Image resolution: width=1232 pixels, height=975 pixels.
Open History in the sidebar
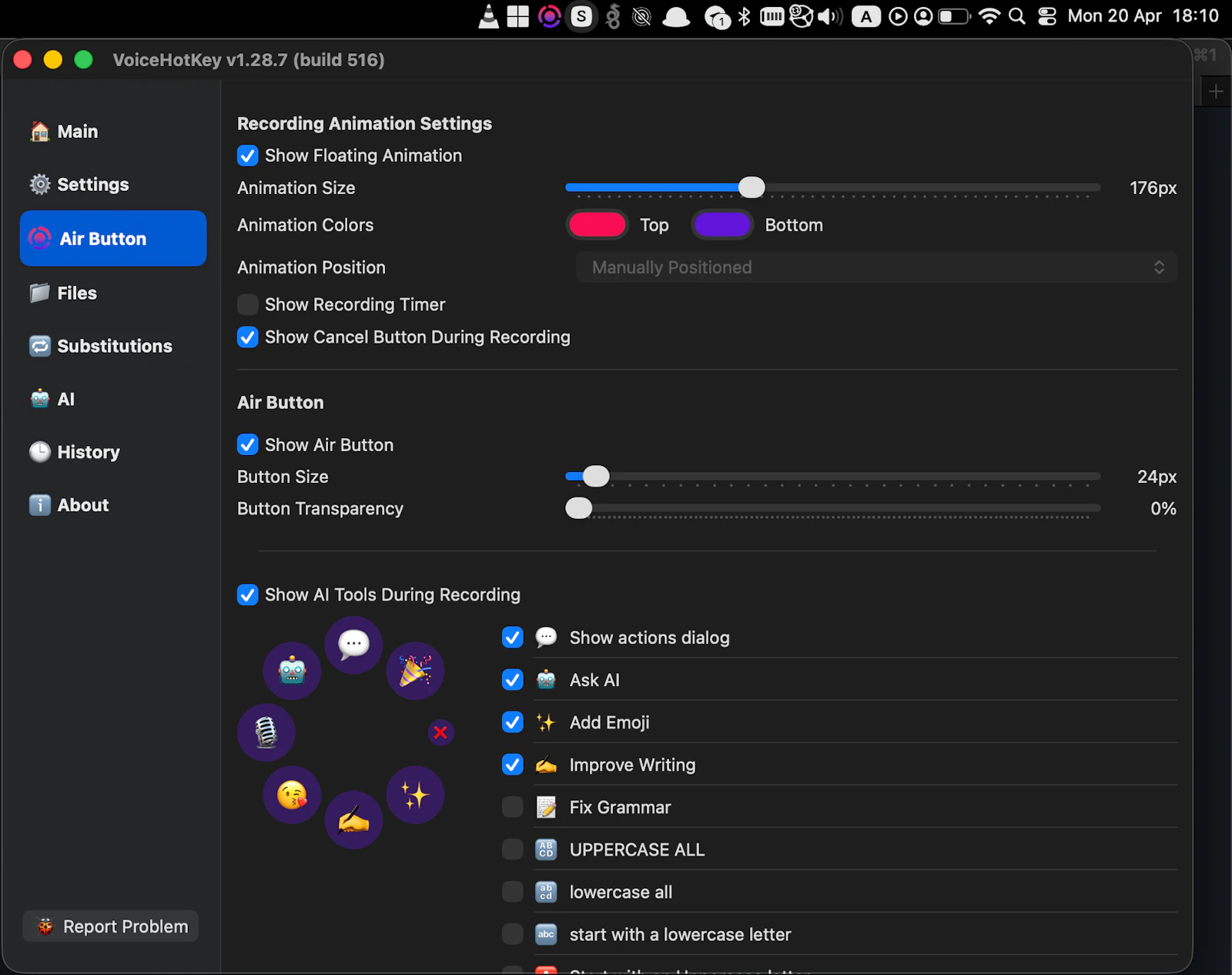[x=113, y=453]
